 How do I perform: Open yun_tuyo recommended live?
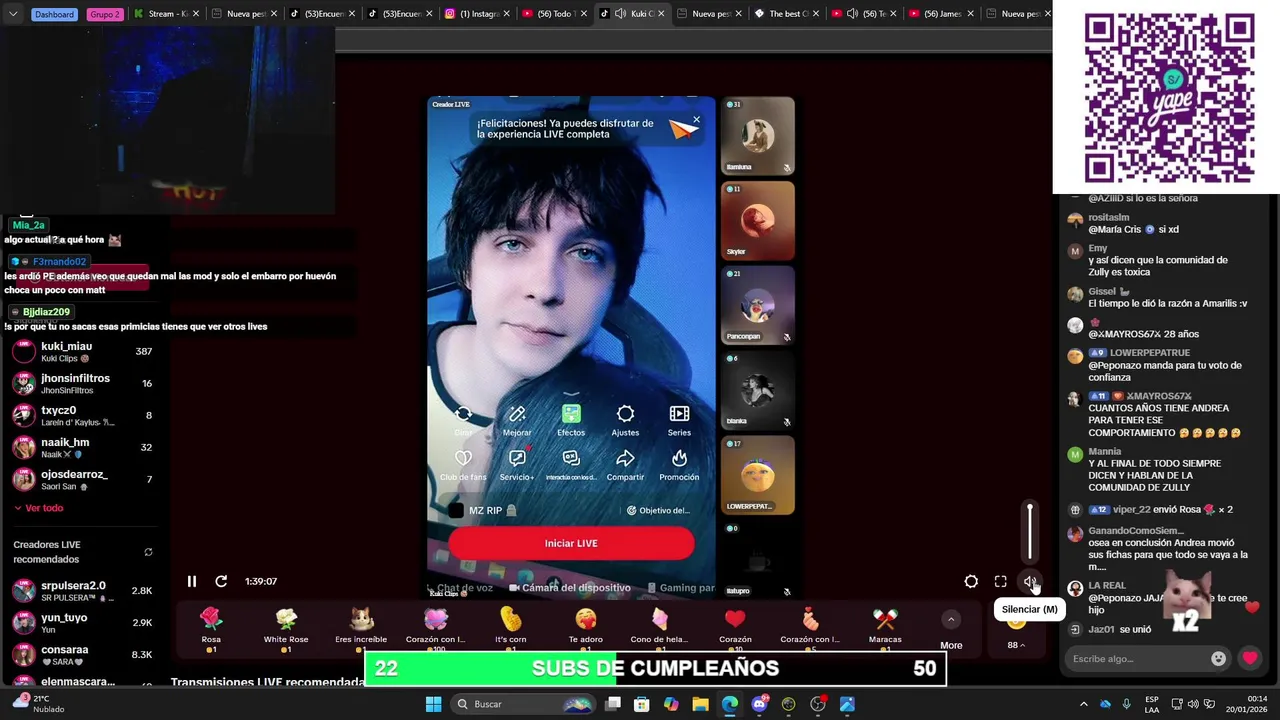pos(83,622)
